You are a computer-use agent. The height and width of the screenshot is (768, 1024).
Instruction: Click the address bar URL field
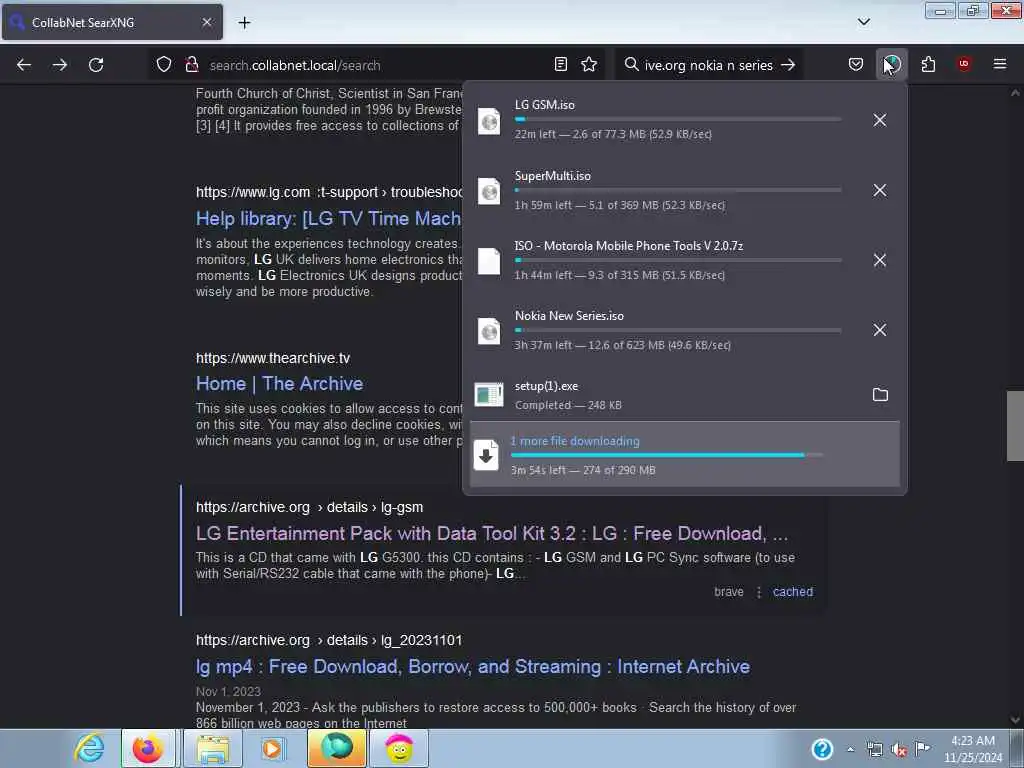pyautogui.click(x=379, y=65)
